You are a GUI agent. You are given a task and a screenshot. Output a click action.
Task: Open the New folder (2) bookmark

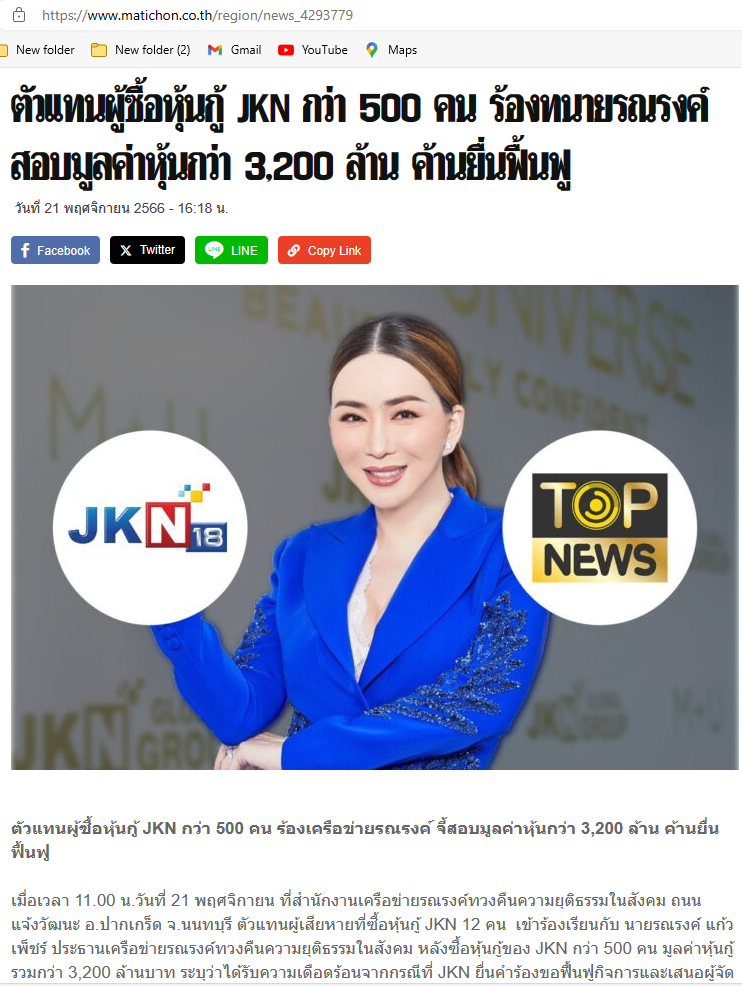[x=141, y=50]
